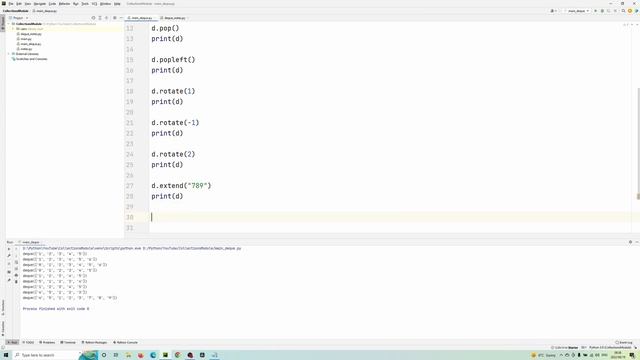Expand the venv library root folder
640x360 pixels.
click(x=13, y=29)
